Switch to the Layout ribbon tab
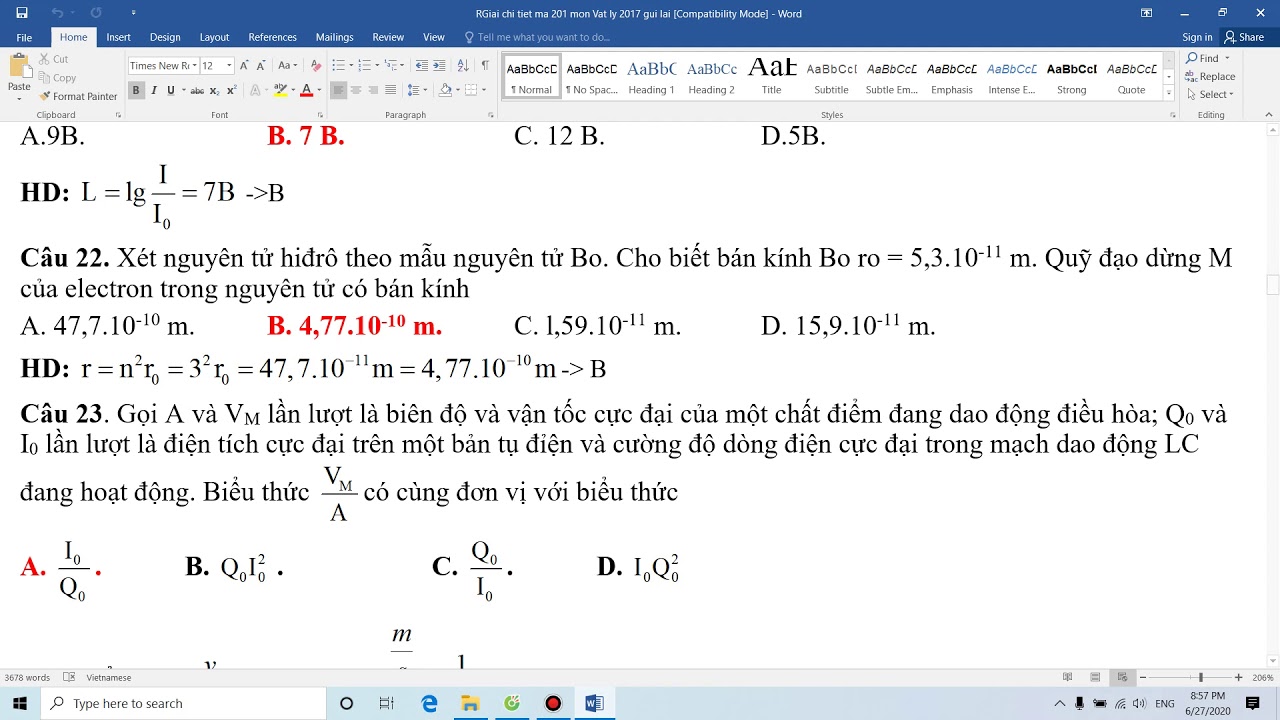1280x720 pixels. coord(214,37)
